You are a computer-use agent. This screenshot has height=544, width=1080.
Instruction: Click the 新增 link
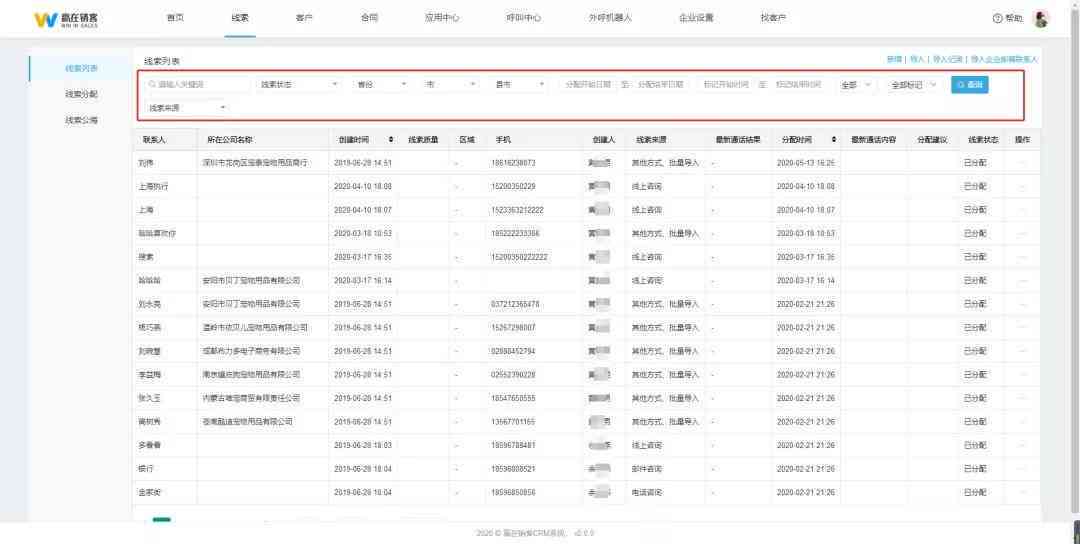click(x=894, y=60)
